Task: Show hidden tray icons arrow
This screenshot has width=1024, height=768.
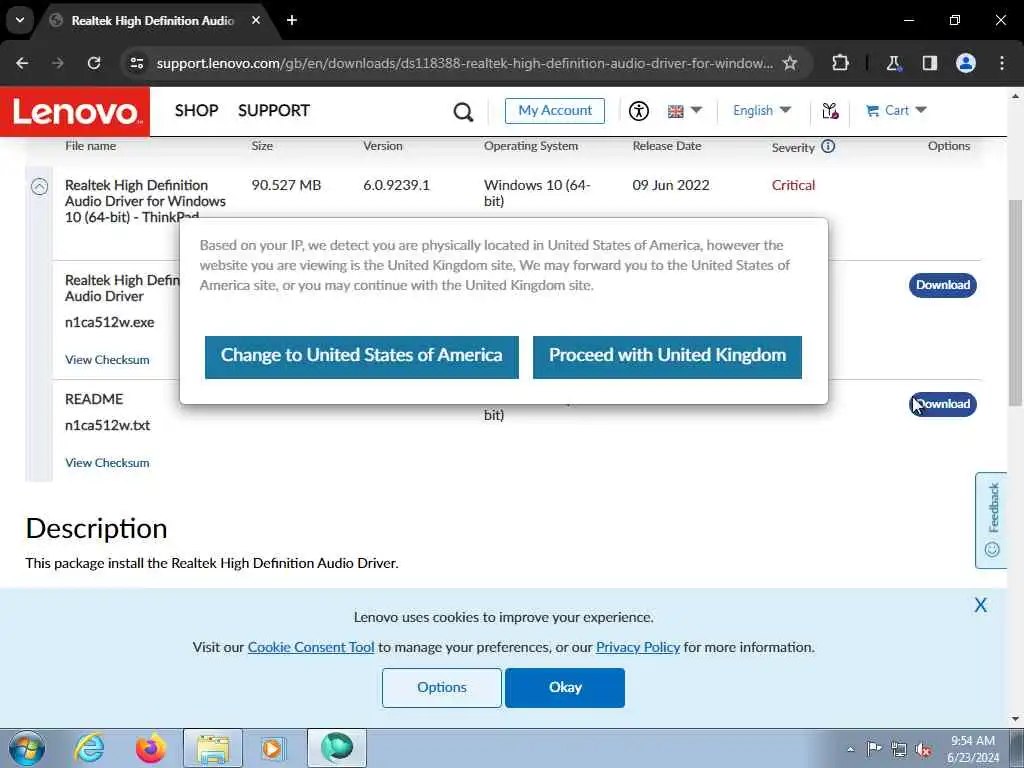Action: tap(850, 749)
